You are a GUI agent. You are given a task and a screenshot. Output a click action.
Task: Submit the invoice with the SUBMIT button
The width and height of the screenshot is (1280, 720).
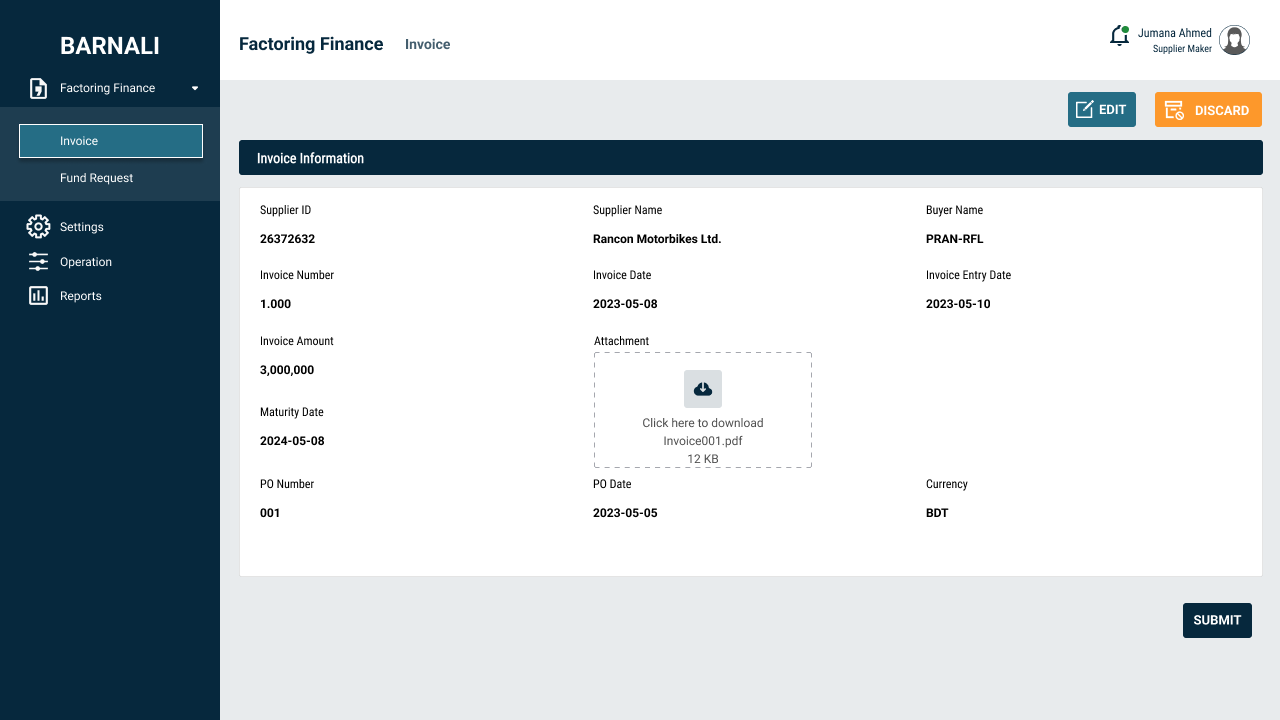tap(1217, 620)
